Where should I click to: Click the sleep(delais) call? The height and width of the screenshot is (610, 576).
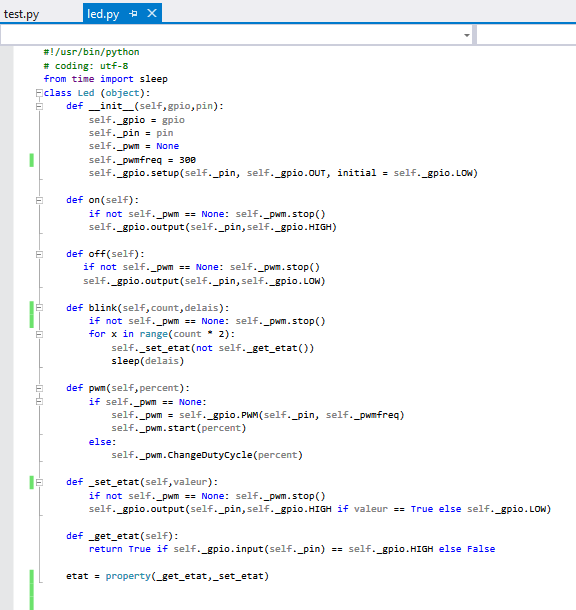pyautogui.click(x=147, y=361)
